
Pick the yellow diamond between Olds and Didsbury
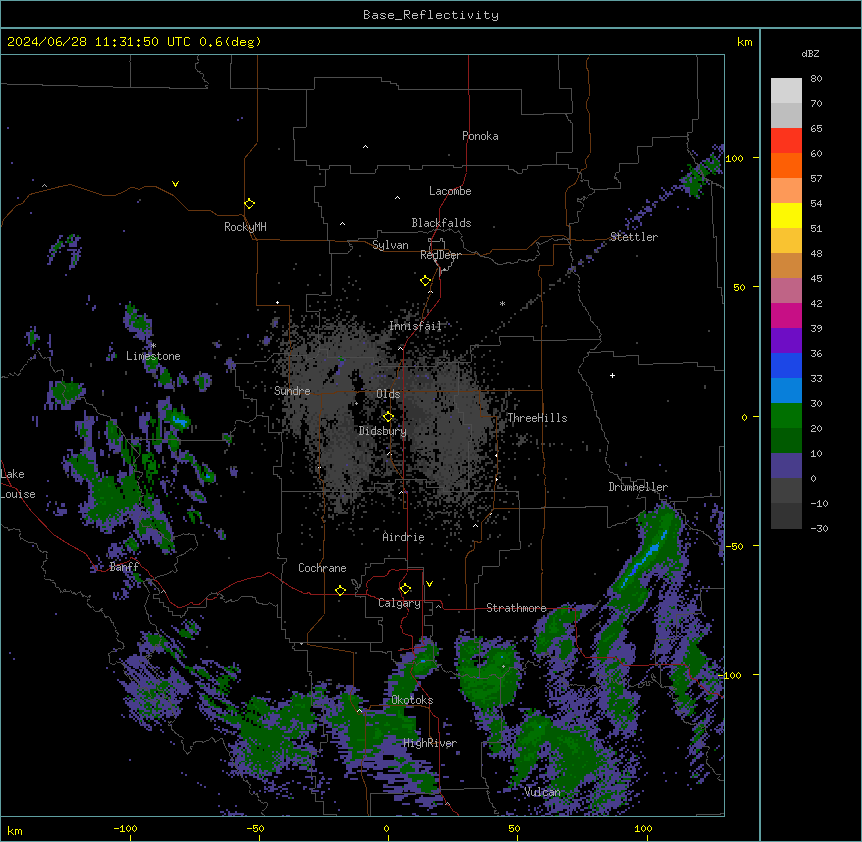pos(389,417)
